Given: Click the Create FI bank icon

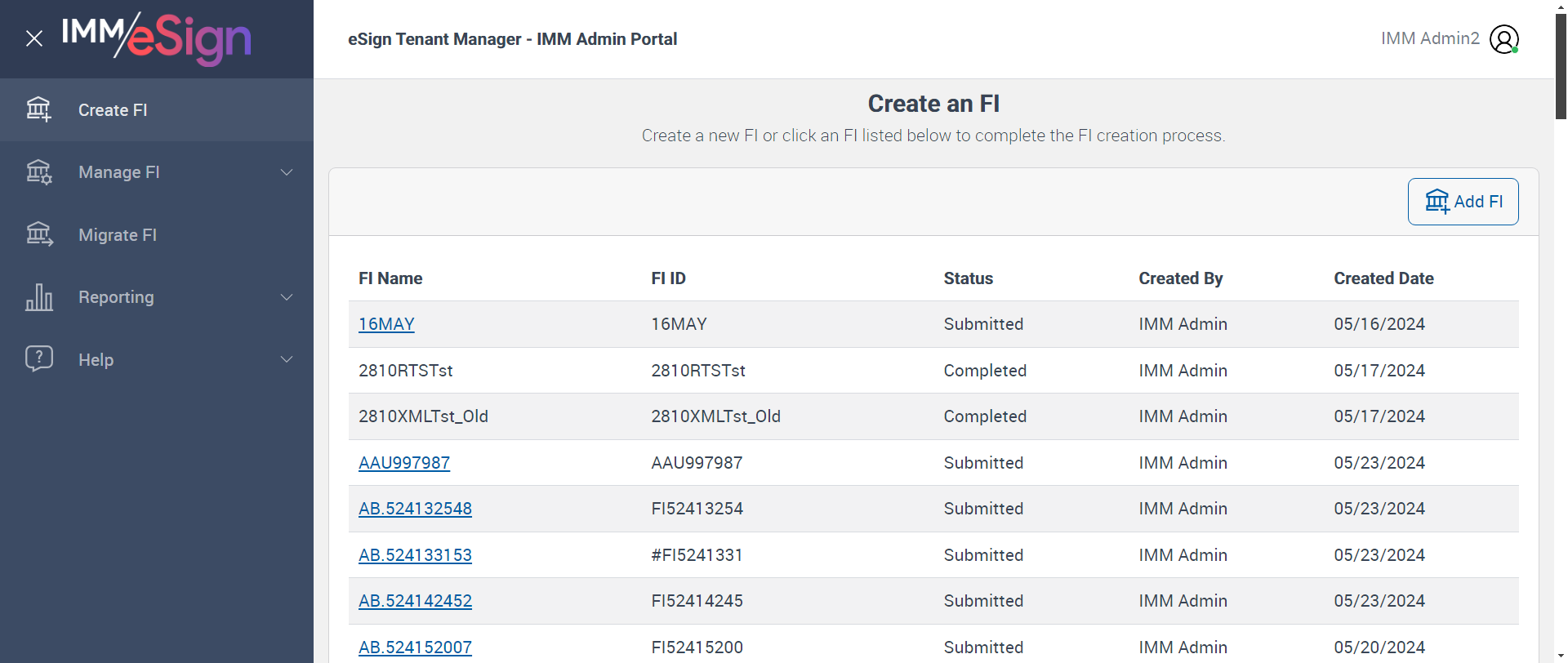Looking at the screenshot, I should point(38,109).
